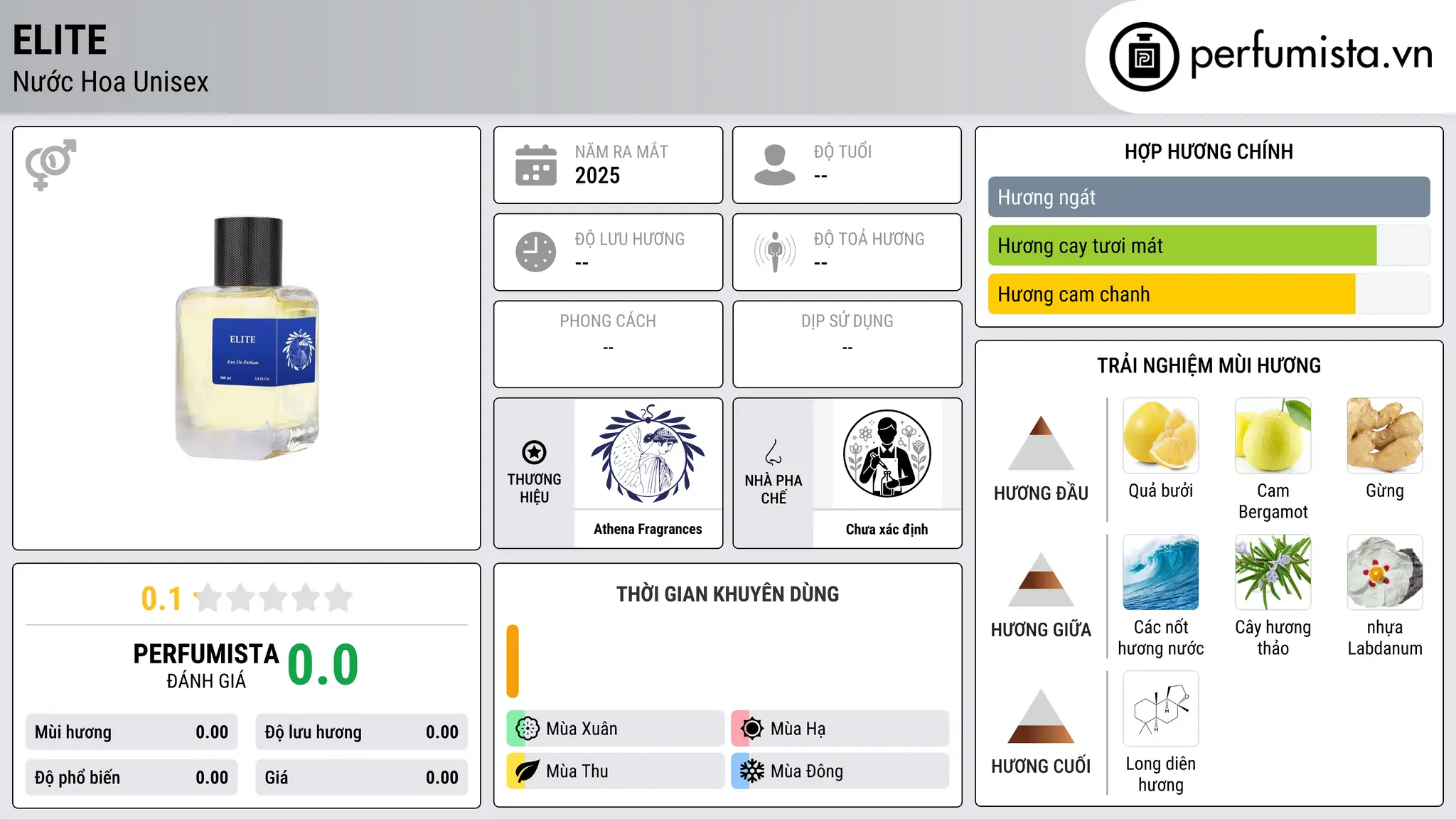Select the Mùa Xuân season label
The width and height of the screenshot is (1456, 819).
click(582, 729)
